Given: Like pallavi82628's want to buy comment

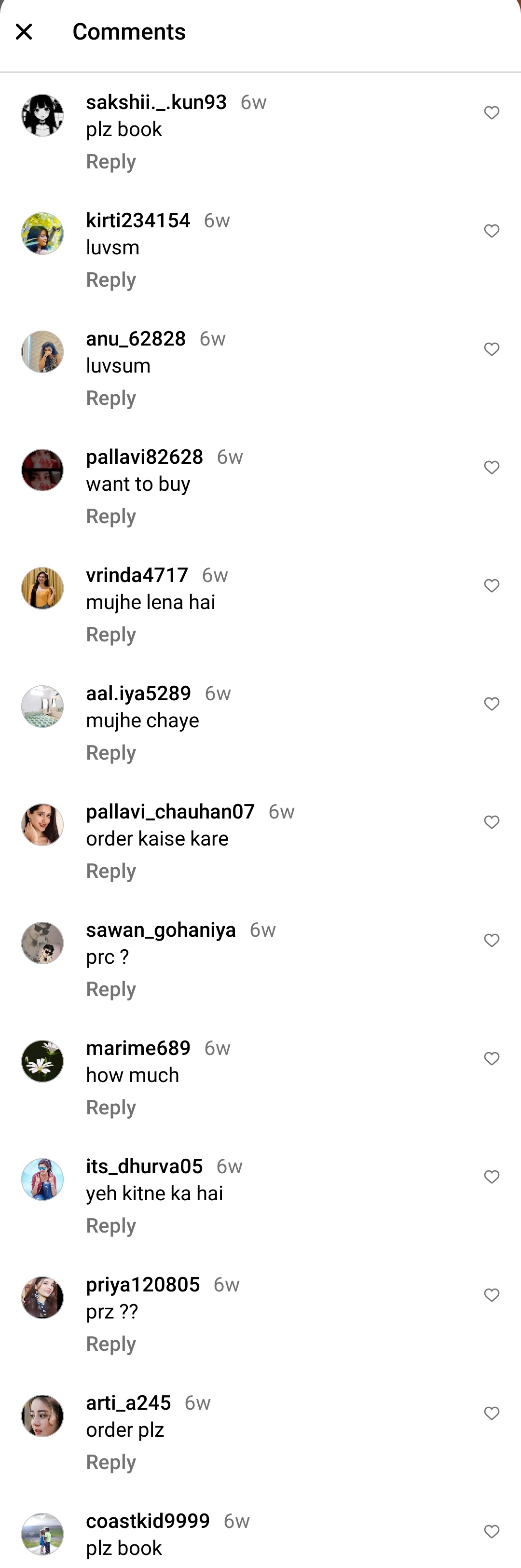Looking at the screenshot, I should point(491,468).
